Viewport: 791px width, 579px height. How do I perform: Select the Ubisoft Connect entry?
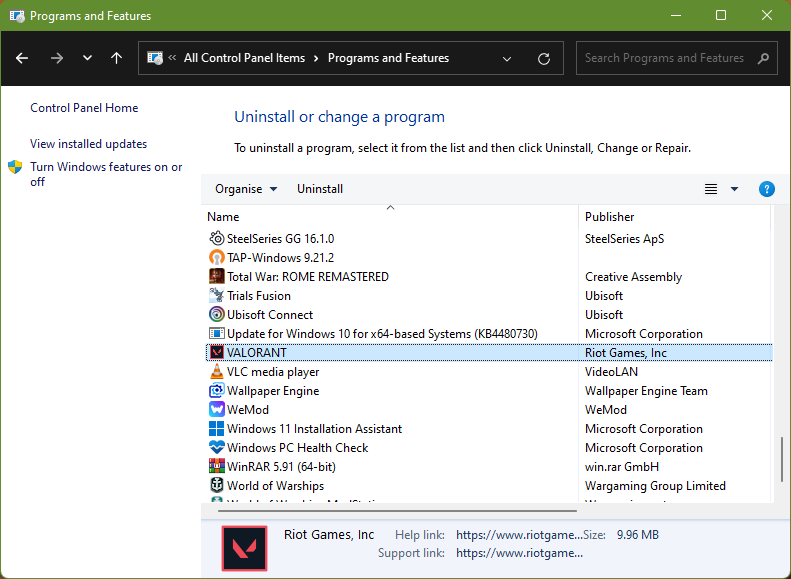tap(489, 314)
